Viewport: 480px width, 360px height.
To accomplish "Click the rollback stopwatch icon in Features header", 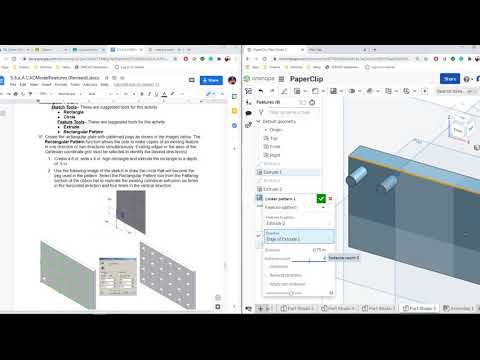I will pyautogui.click(x=312, y=102).
